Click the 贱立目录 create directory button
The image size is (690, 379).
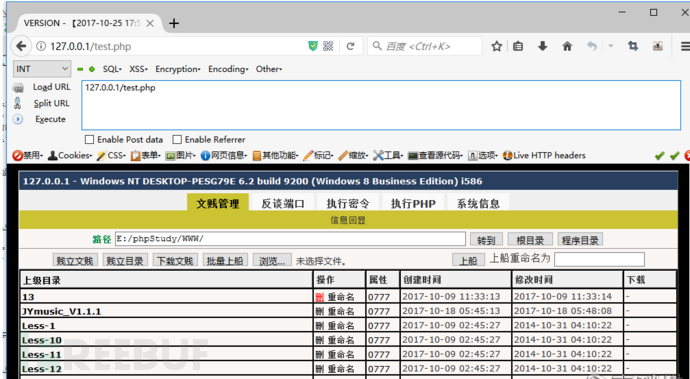125,260
